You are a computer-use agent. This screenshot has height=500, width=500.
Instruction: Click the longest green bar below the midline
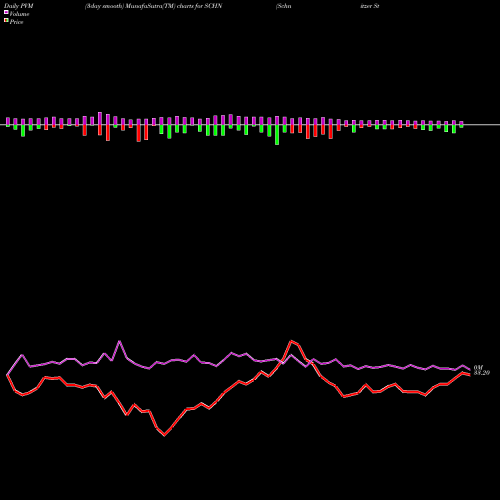pyautogui.click(x=277, y=135)
